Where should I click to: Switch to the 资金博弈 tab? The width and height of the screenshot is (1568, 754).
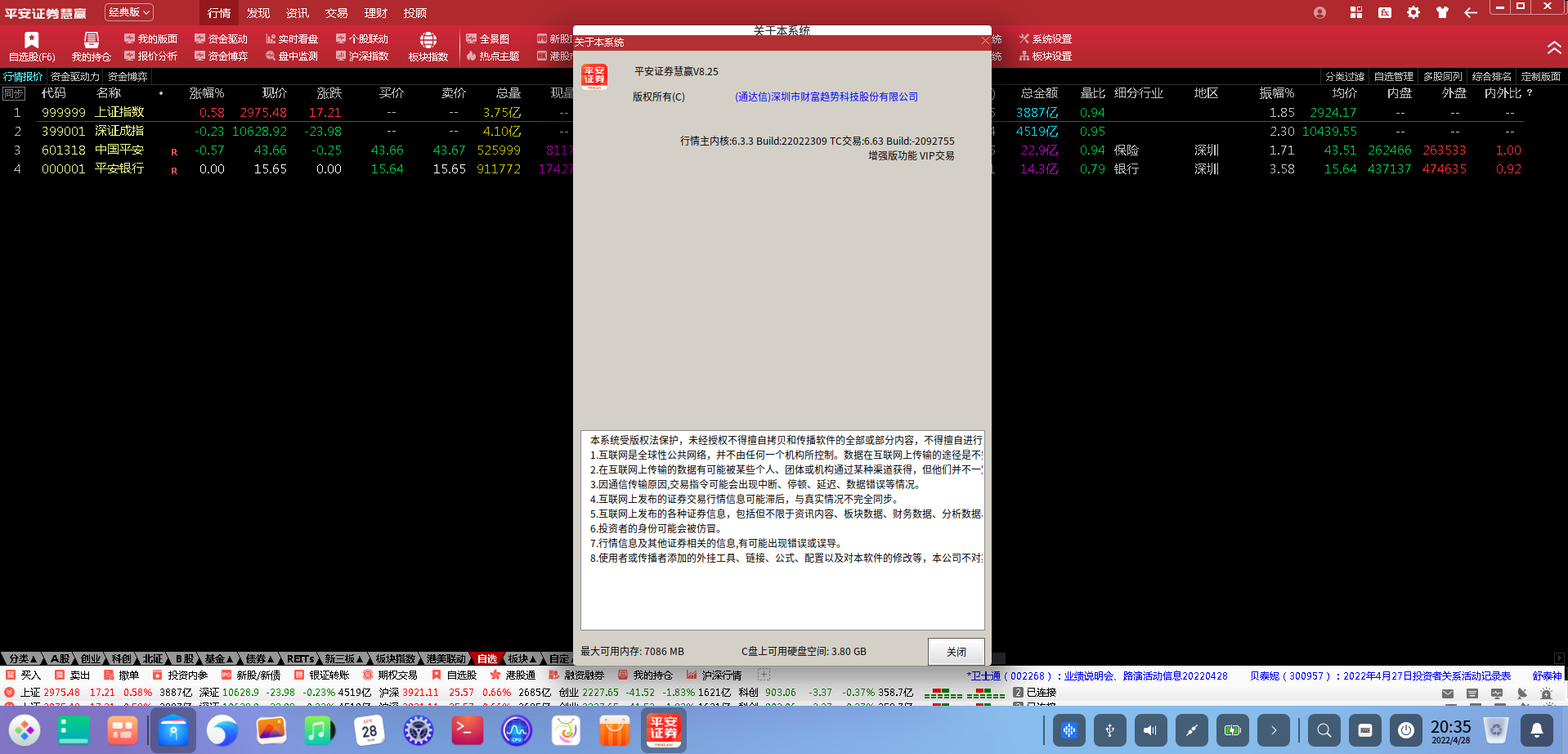pyautogui.click(x=126, y=75)
